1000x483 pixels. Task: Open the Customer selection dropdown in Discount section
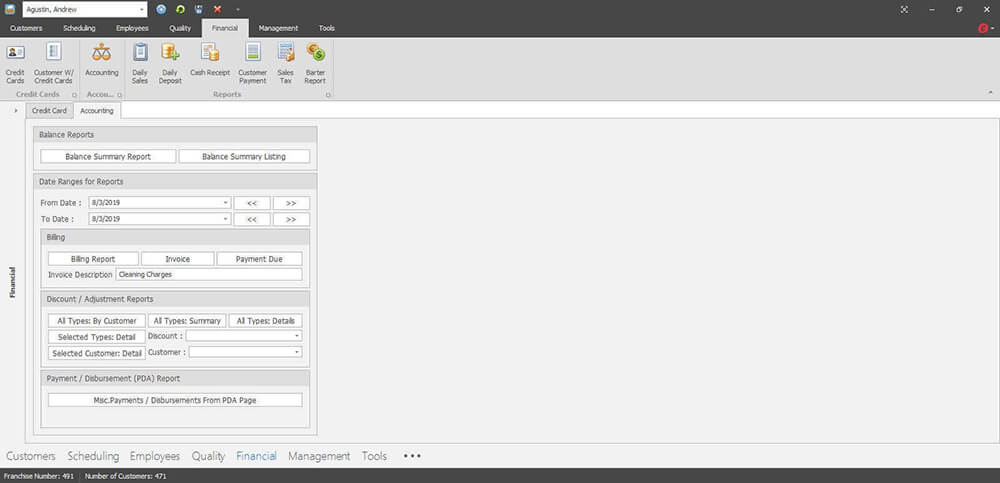tap(297, 352)
